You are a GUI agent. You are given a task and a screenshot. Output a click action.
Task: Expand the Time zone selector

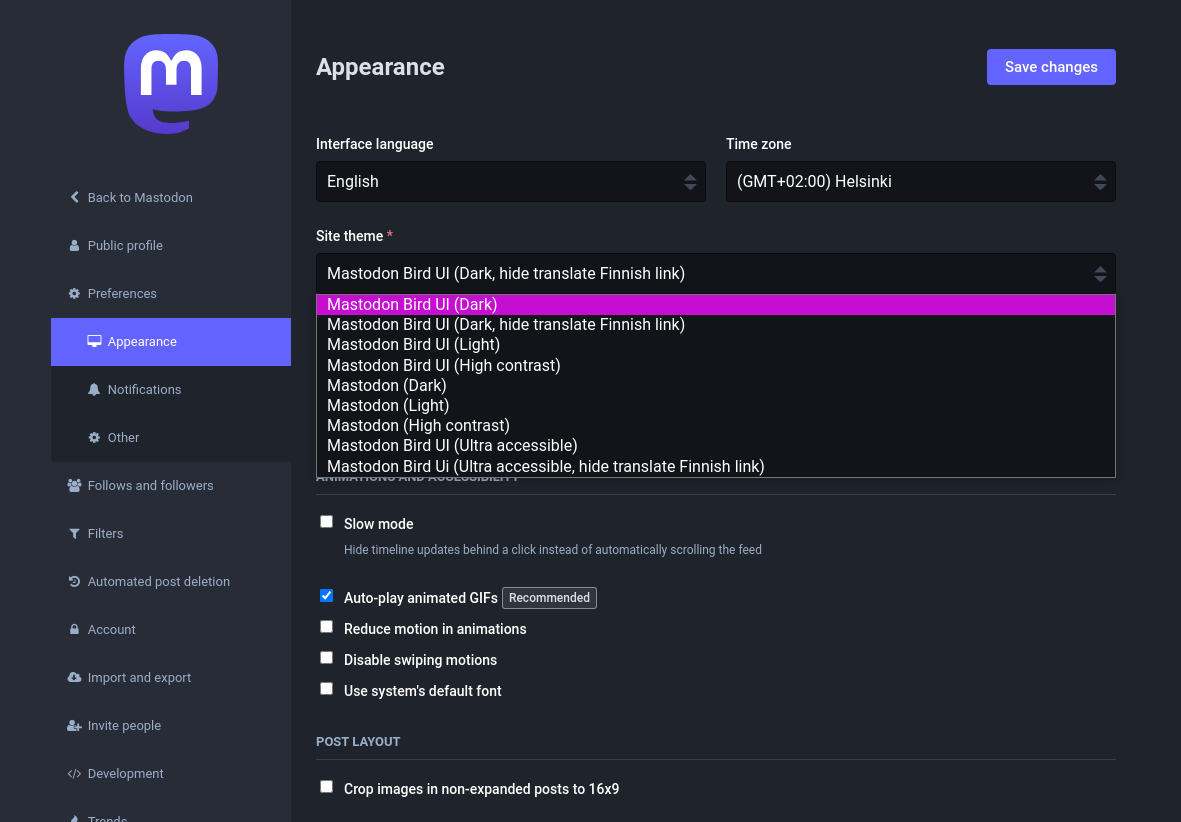pos(920,182)
